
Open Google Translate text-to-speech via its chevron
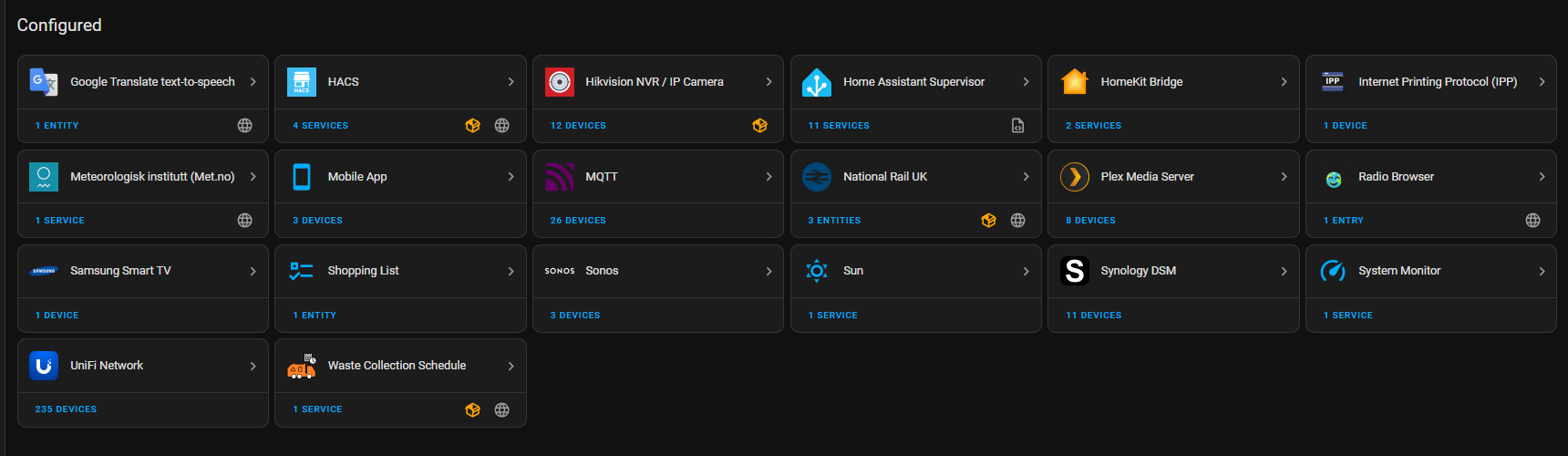(x=253, y=82)
